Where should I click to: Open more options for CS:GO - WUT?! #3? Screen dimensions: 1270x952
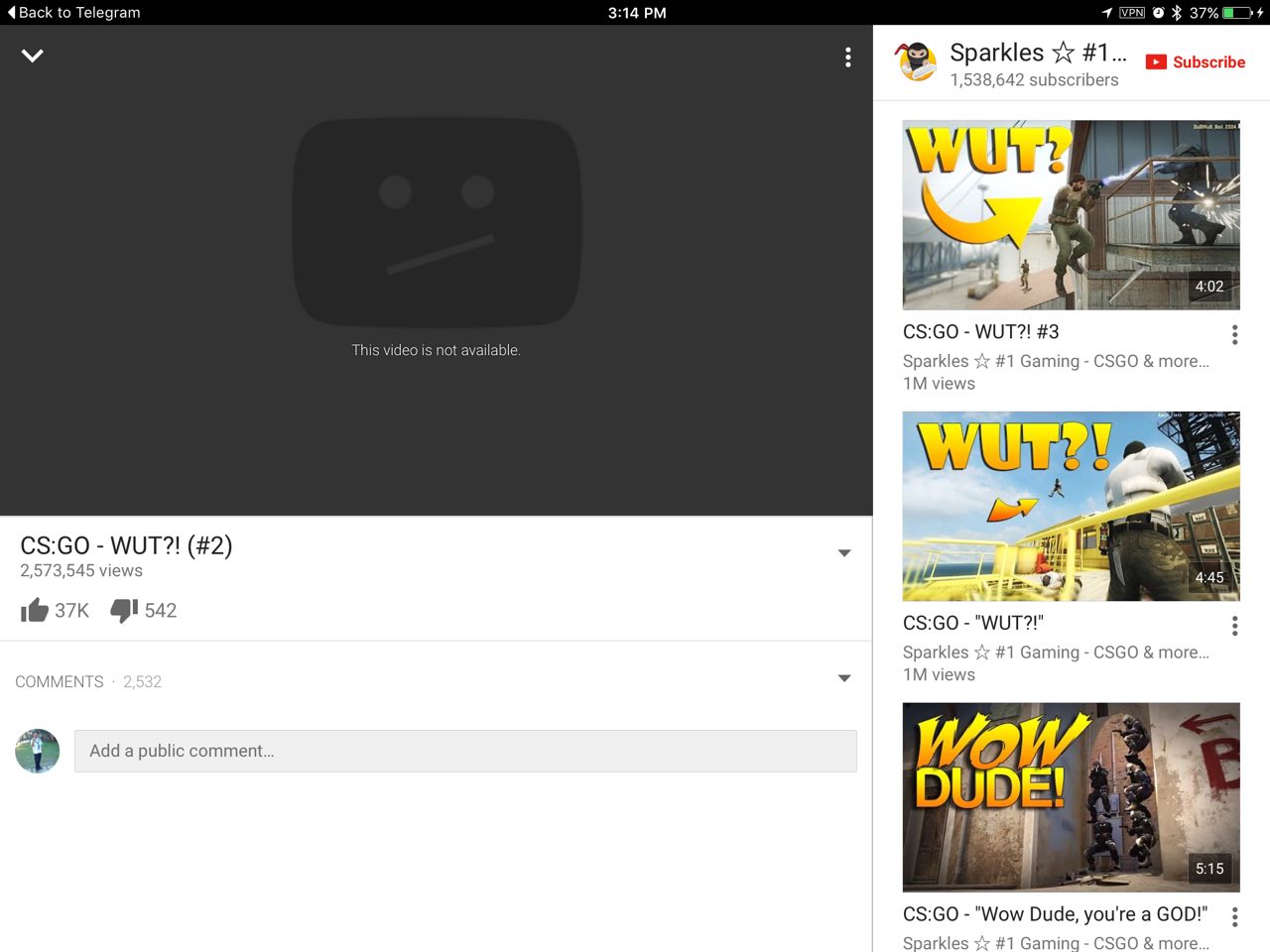1235,335
